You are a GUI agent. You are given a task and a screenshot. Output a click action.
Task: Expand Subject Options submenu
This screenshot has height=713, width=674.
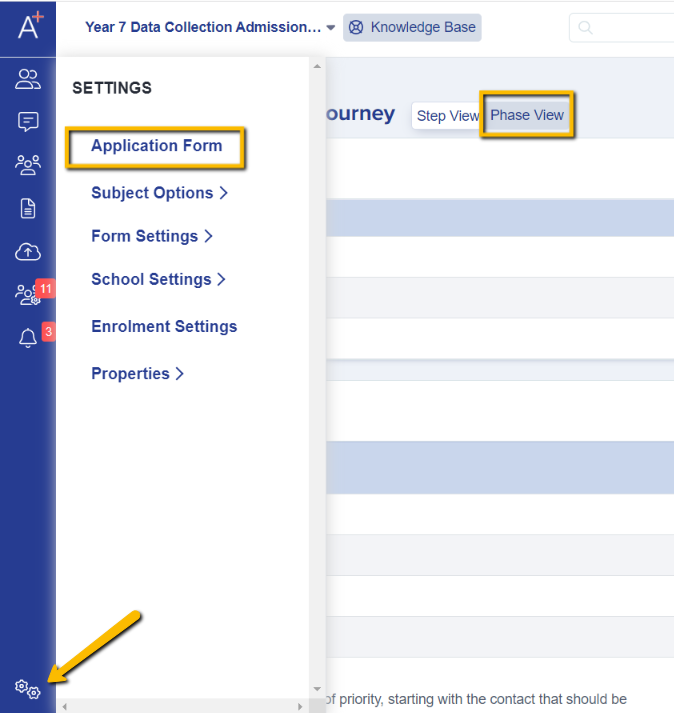point(159,193)
